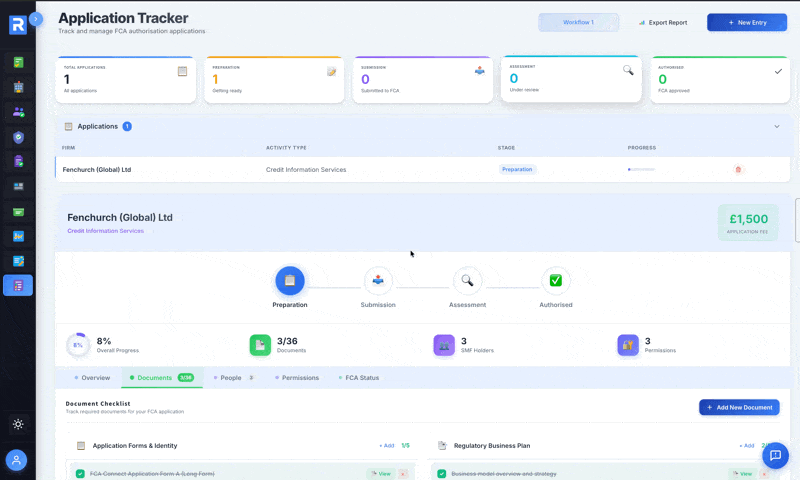The width and height of the screenshot is (800, 480).
Task: Click the Application Forms & Identity clipboard icon
Action: coord(81,446)
